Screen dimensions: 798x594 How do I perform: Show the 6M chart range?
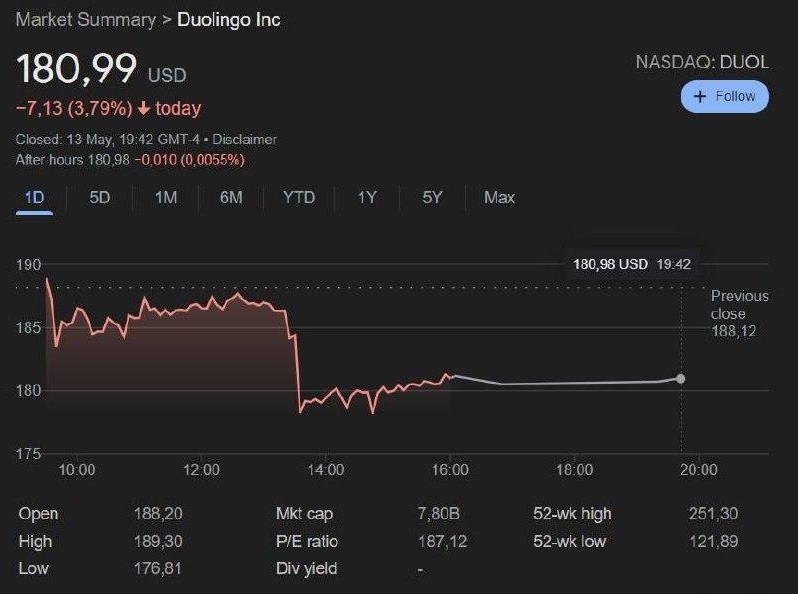click(231, 197)
